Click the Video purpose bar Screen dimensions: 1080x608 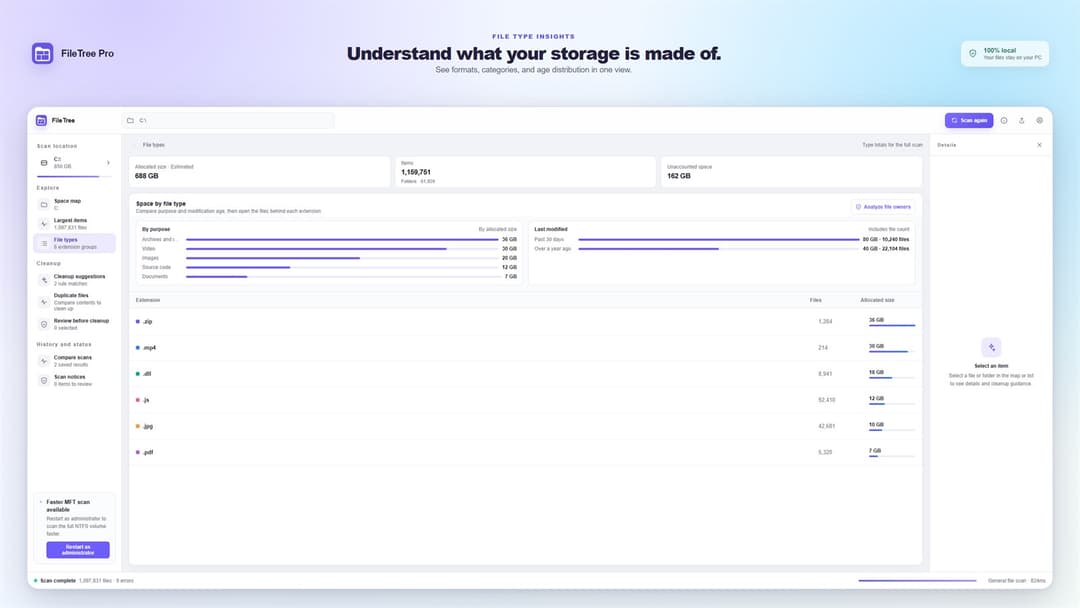point(342,249)
